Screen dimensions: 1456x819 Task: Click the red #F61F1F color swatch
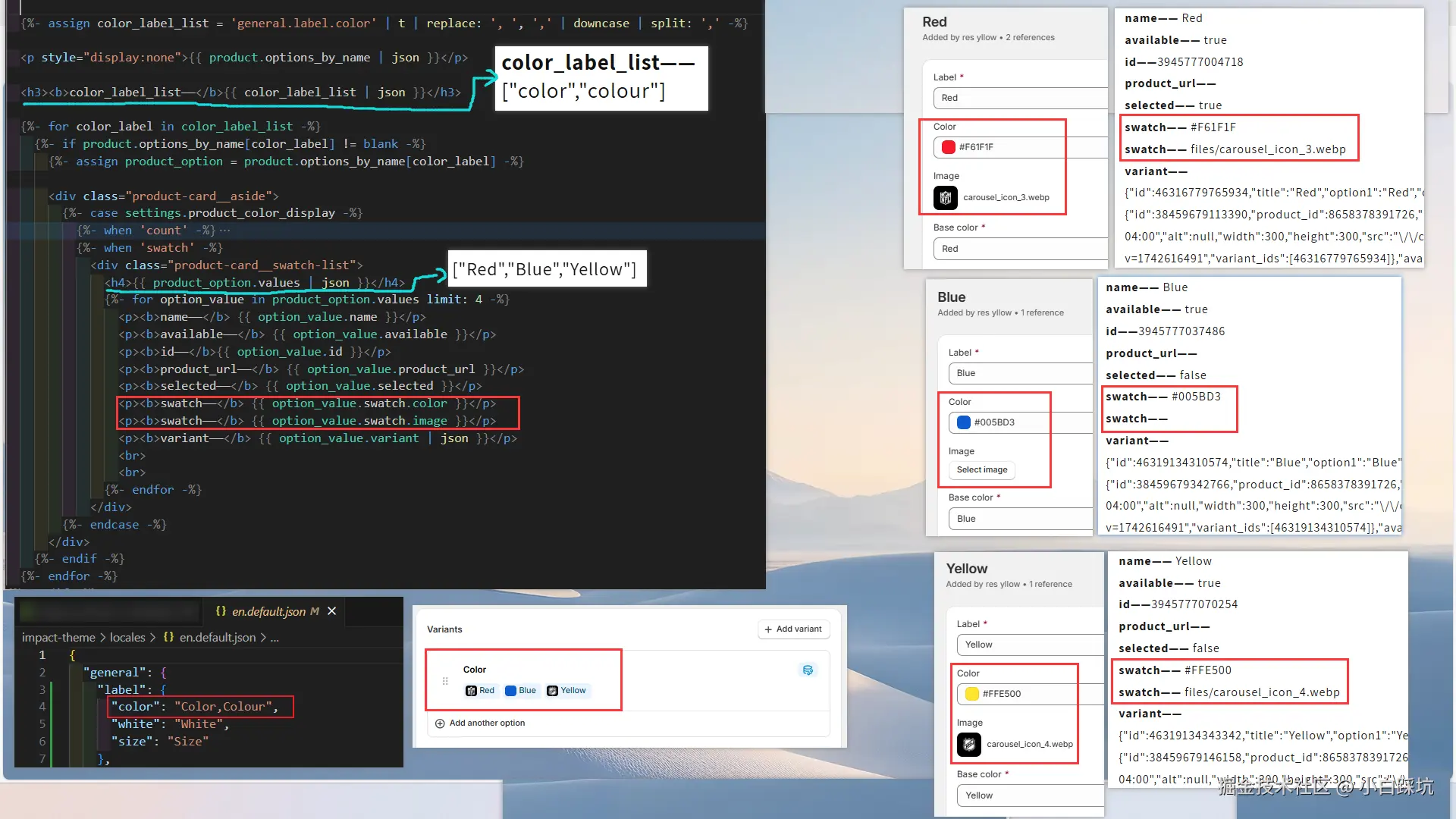point(948,147)
